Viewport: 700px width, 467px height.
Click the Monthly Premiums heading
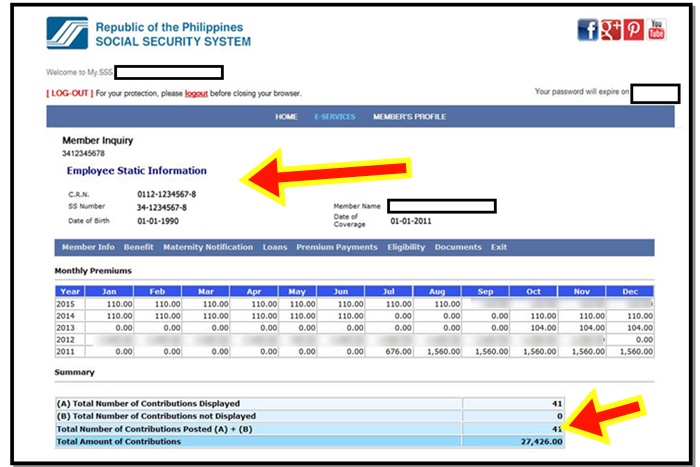[x=93, y=271]
